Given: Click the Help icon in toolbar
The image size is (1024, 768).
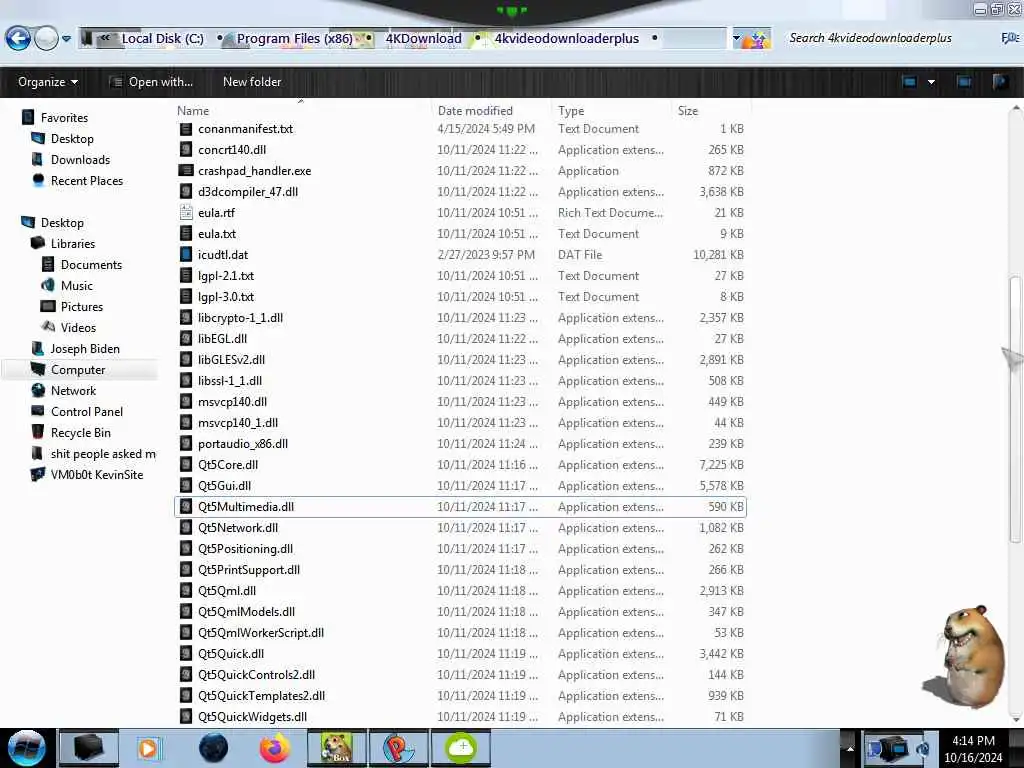Looking at the screenshot, I should (1000, 82).
